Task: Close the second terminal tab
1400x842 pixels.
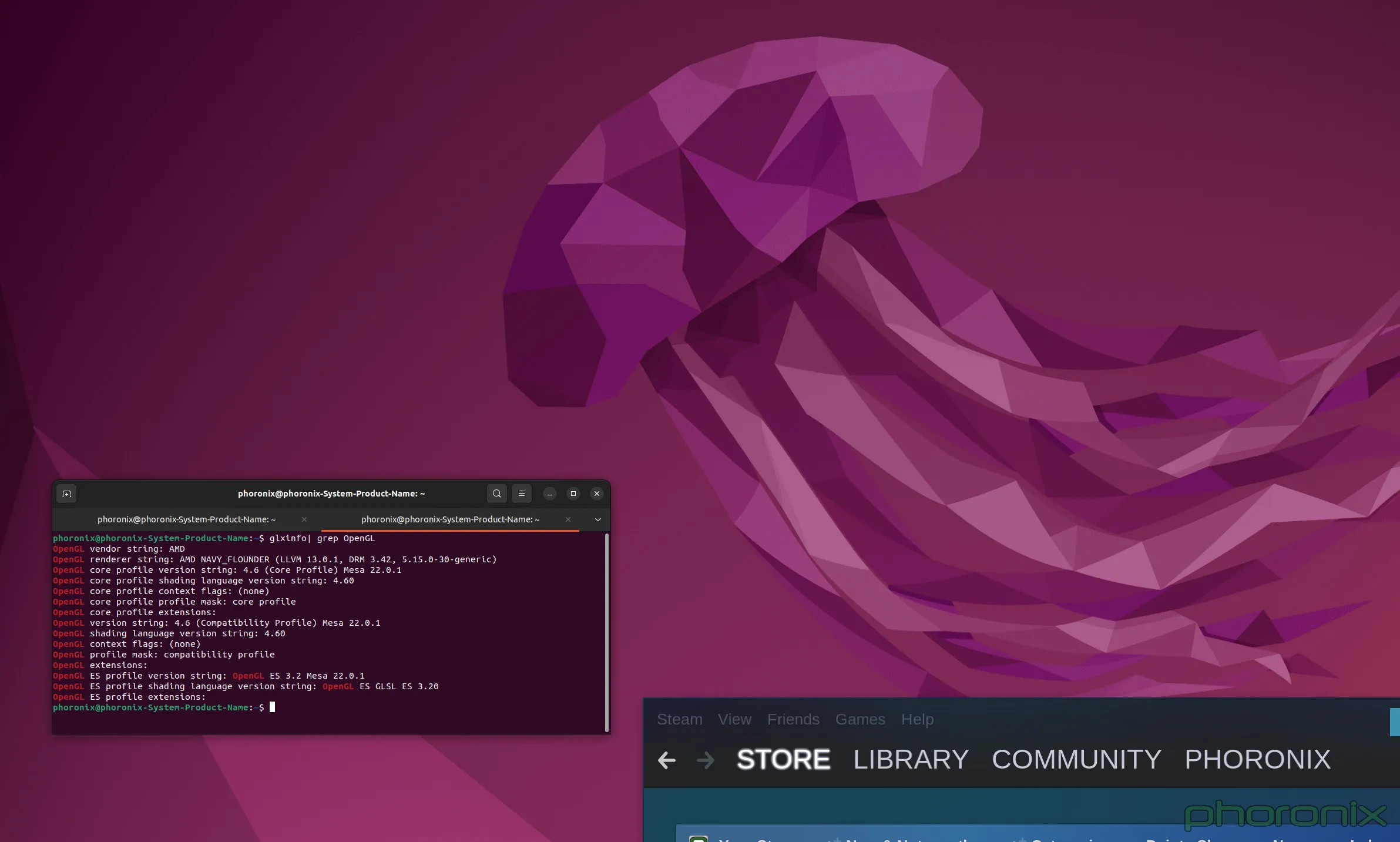Action: point(568,519)
